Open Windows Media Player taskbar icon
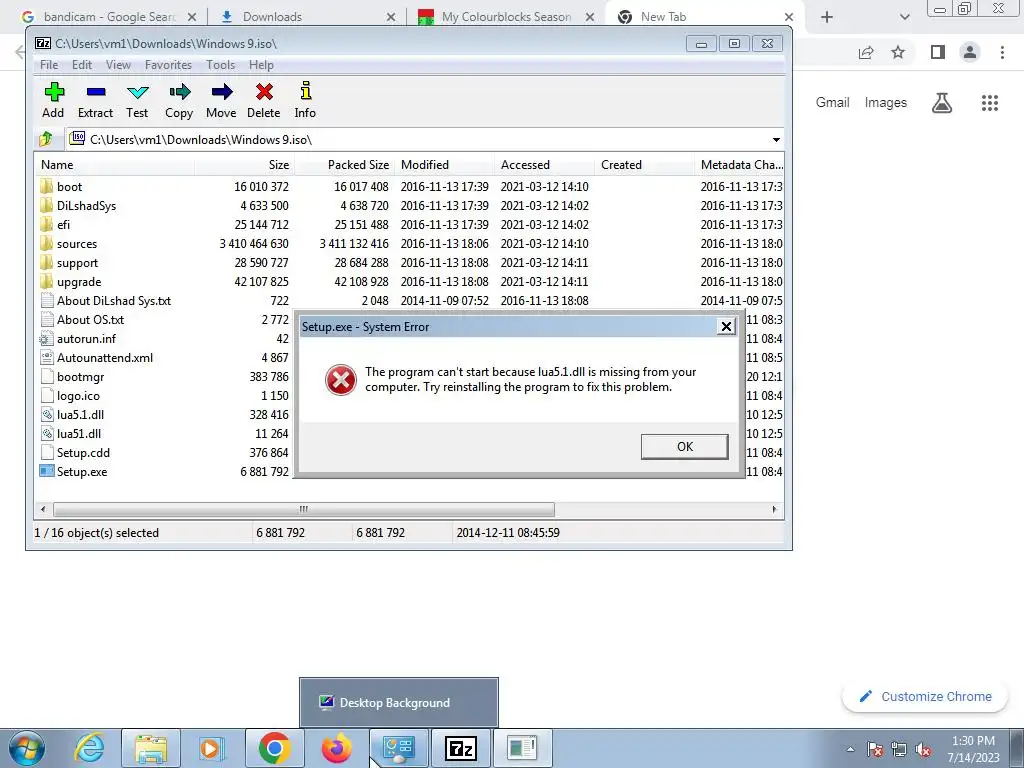 pos(212,748)
